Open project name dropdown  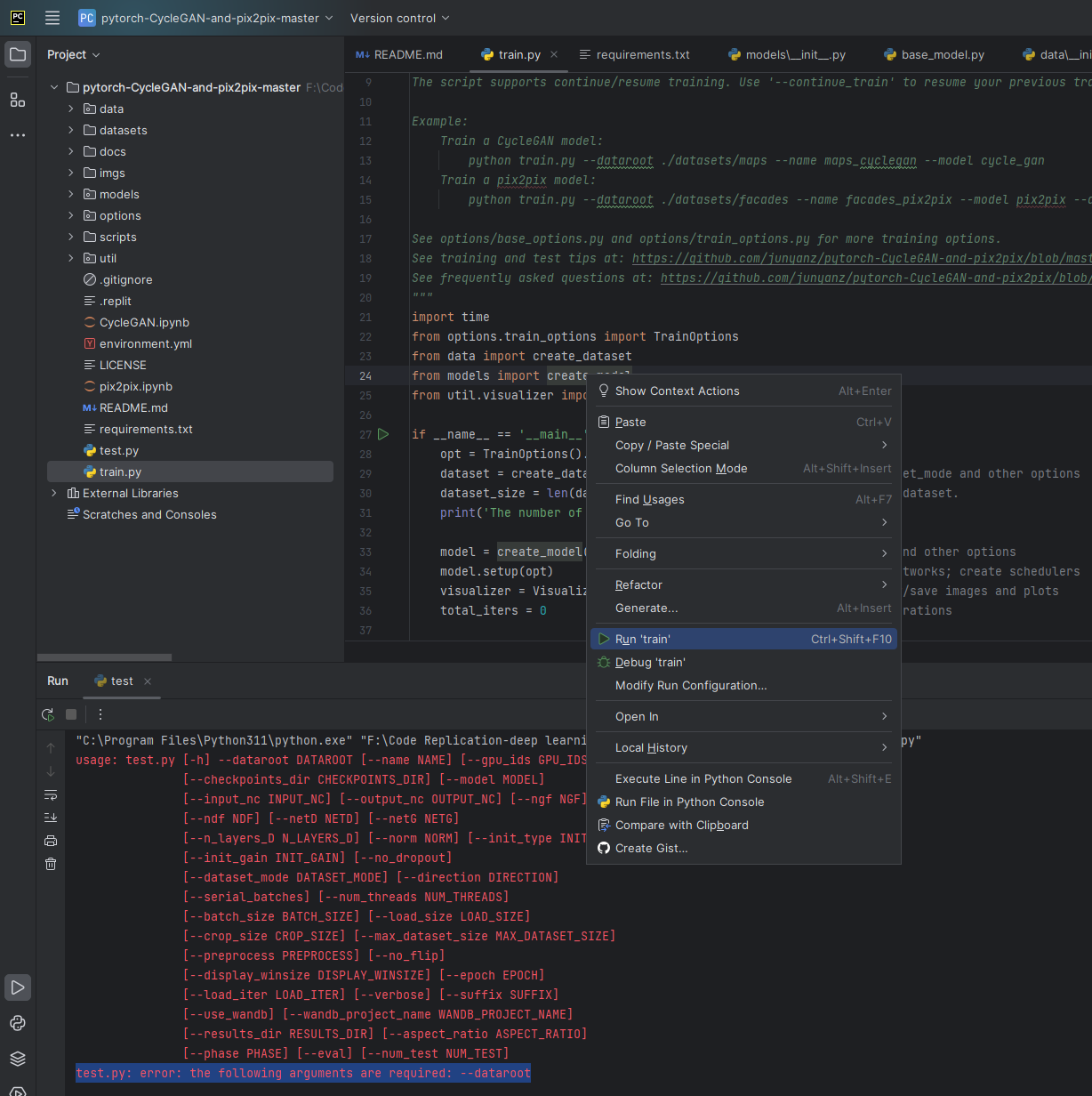205,18
